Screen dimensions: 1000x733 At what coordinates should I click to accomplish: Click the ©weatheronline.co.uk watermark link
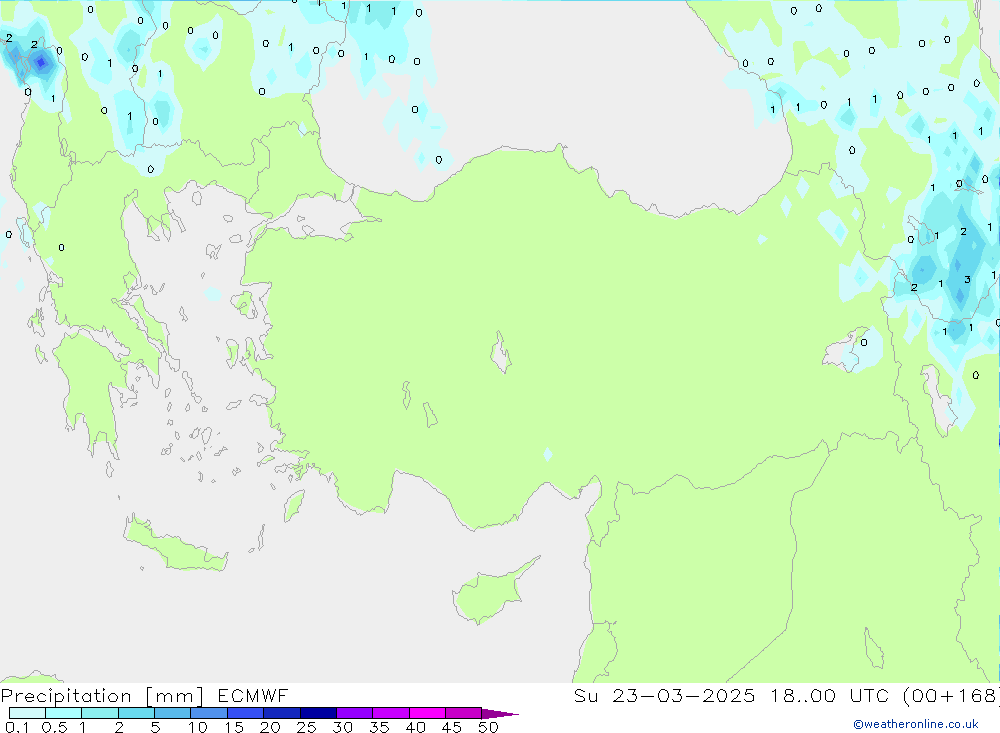915,724
